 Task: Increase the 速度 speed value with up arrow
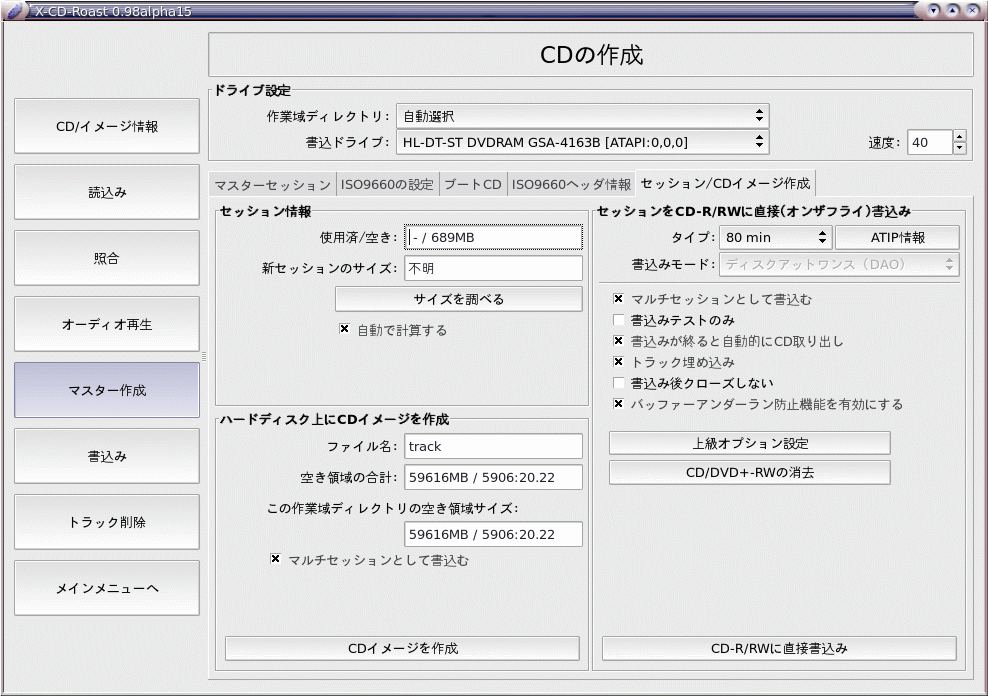coord(960,136)
